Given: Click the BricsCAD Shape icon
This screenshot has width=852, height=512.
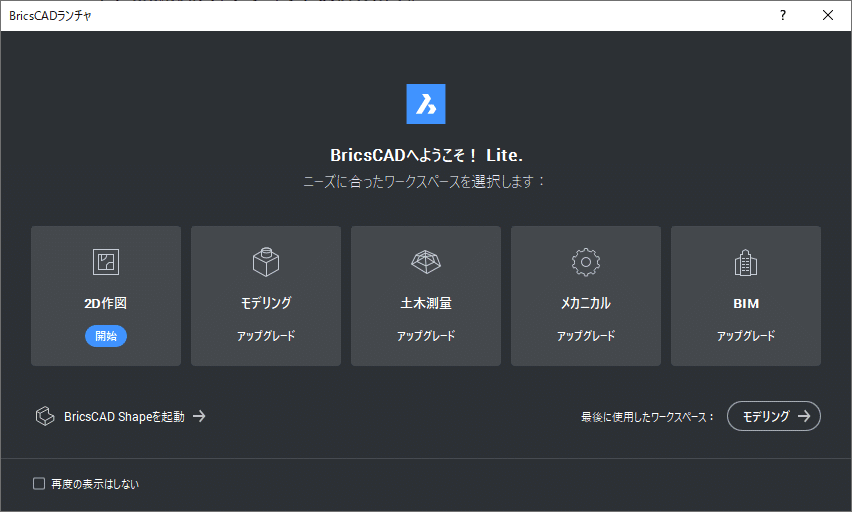Looking at the screenshot, I should (45, 416).
